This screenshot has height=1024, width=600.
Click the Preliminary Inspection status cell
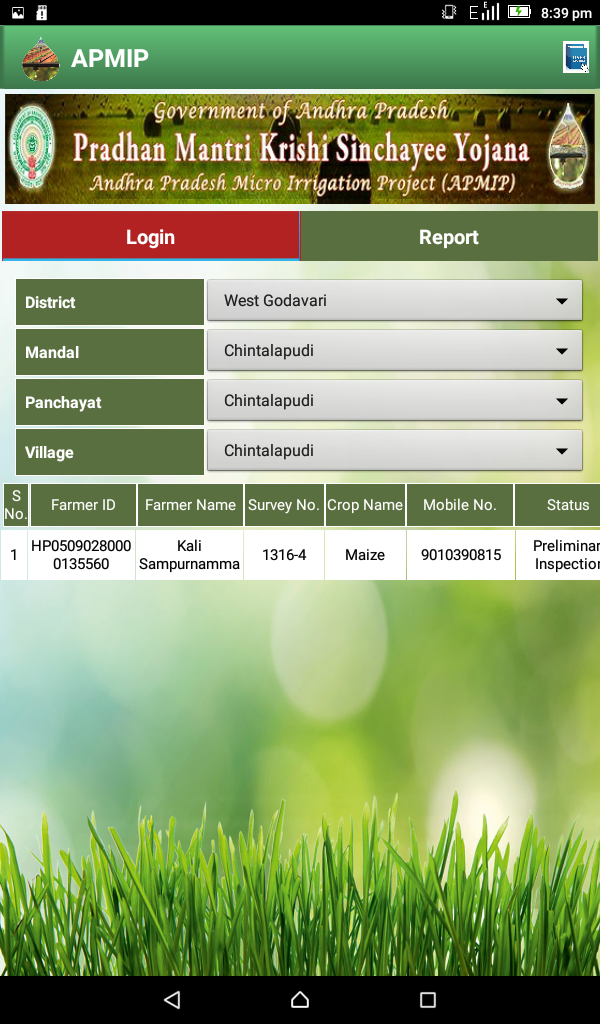pyautogui.click(x=558, y=554)
